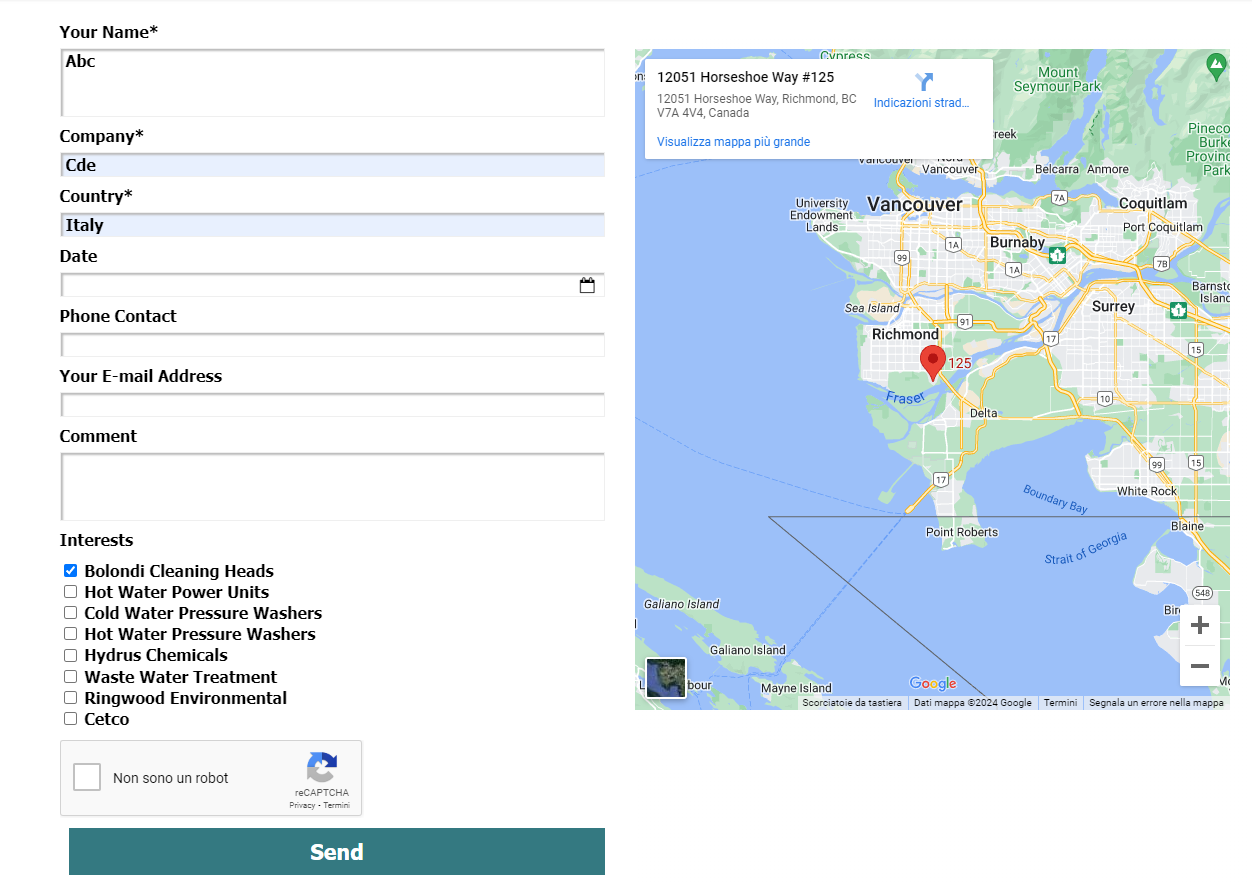Screen dimensions: 1252x884
Task: Click Indicazioni stradali link
Action: [921, 103]
